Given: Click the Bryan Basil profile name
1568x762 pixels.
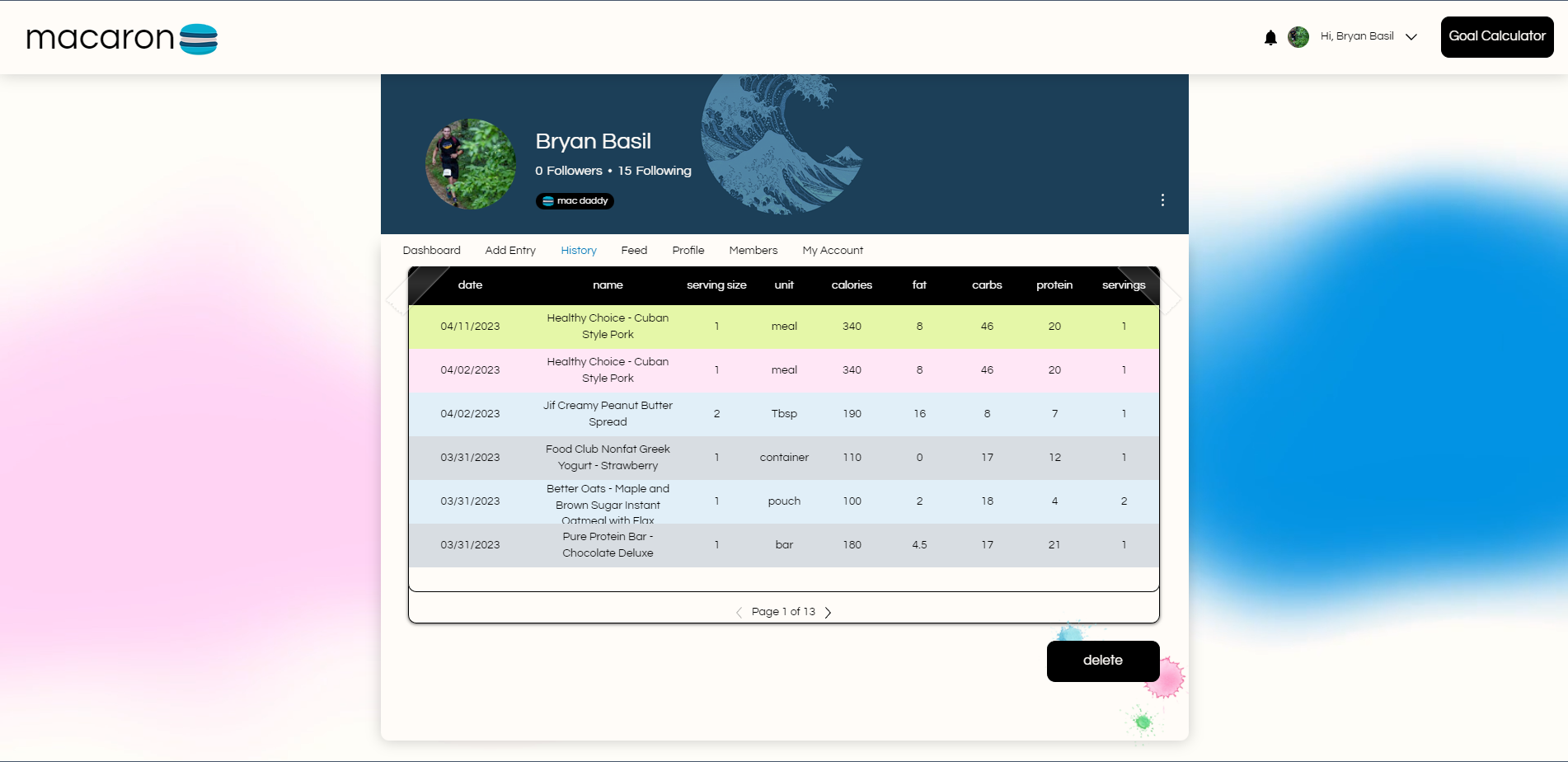Looking at the screenshot, I should [593, 142].
